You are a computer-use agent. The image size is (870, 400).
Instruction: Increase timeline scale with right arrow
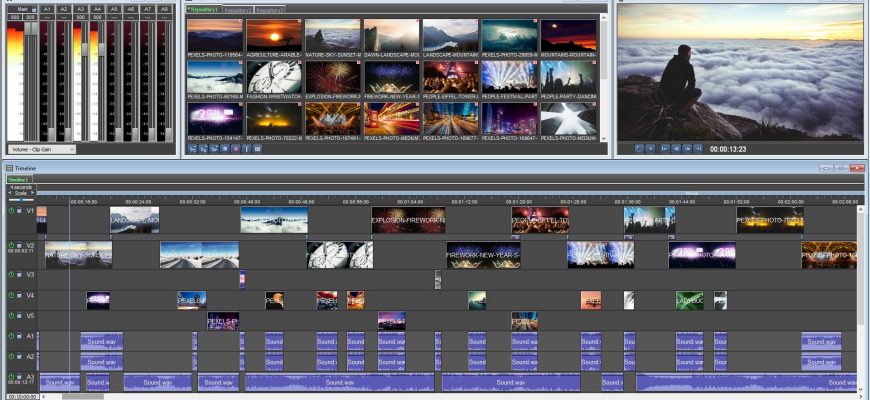tap(32, 193)
